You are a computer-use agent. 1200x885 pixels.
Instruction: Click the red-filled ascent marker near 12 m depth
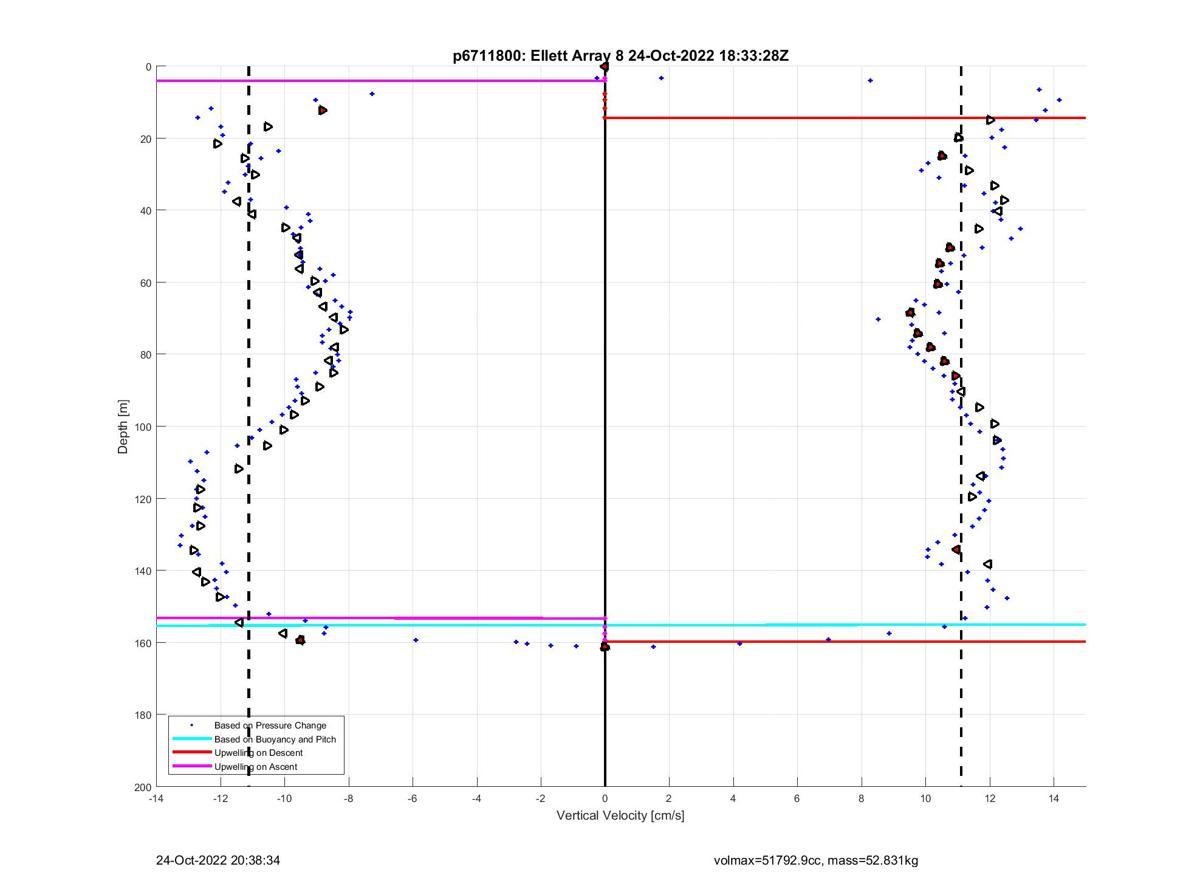click(322, 110)
